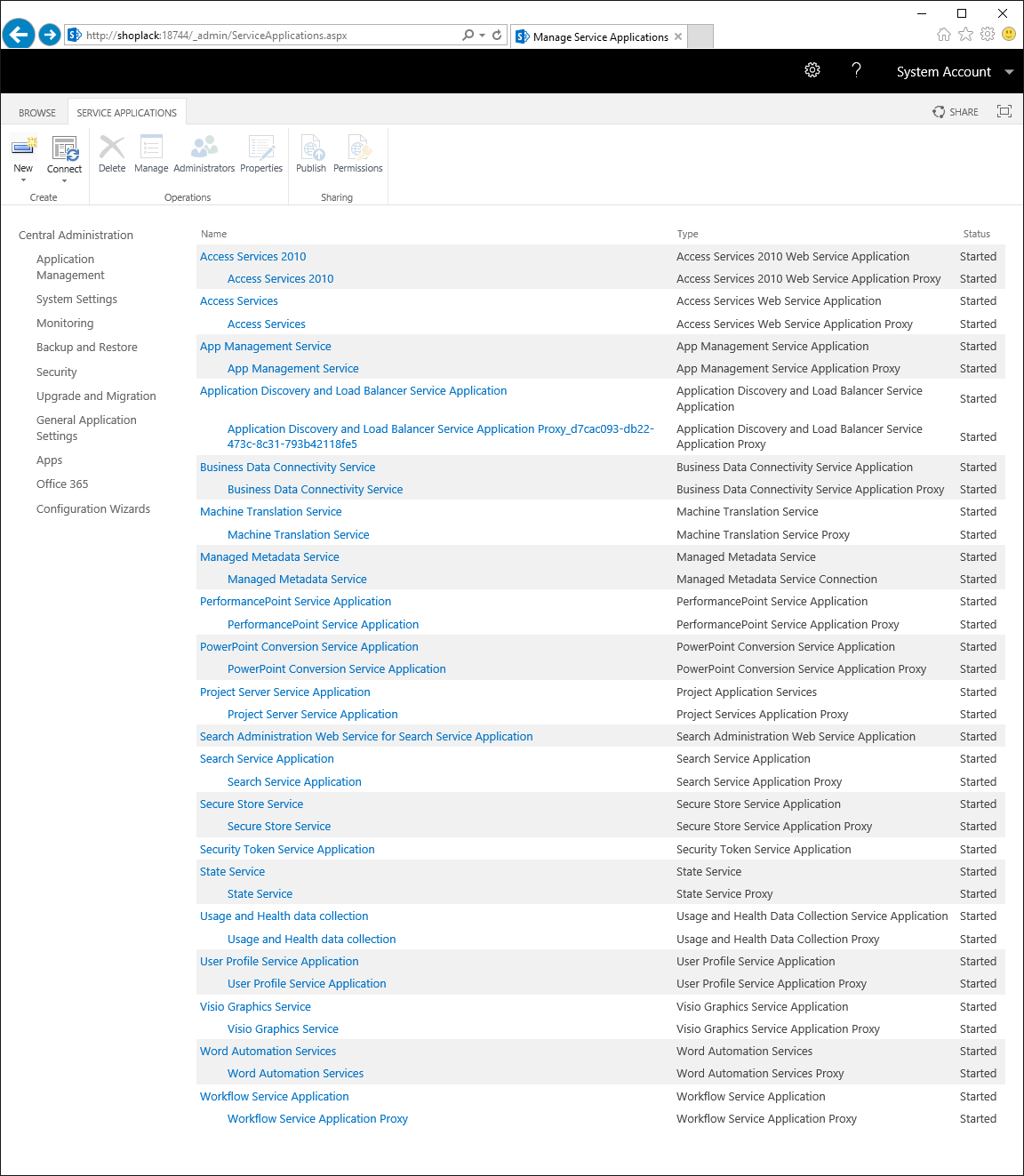
Task: Click the smiley feedback icon
Action: click(1009, 34)
